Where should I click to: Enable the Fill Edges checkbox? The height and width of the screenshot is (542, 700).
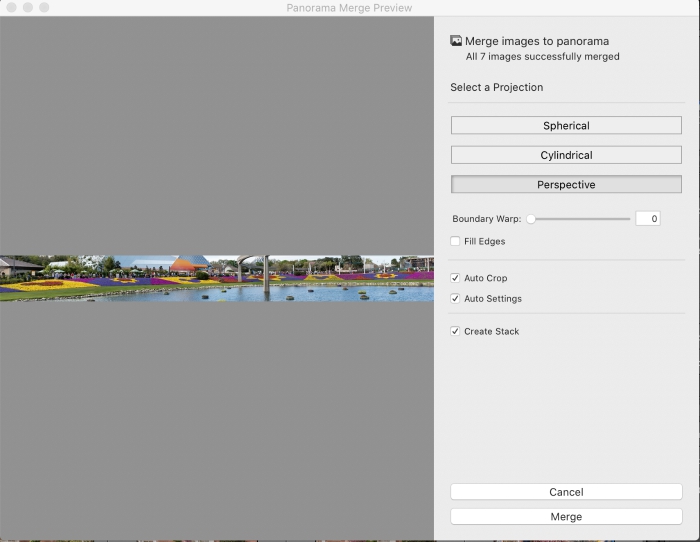pyautogui.click(x=455, y=241)
